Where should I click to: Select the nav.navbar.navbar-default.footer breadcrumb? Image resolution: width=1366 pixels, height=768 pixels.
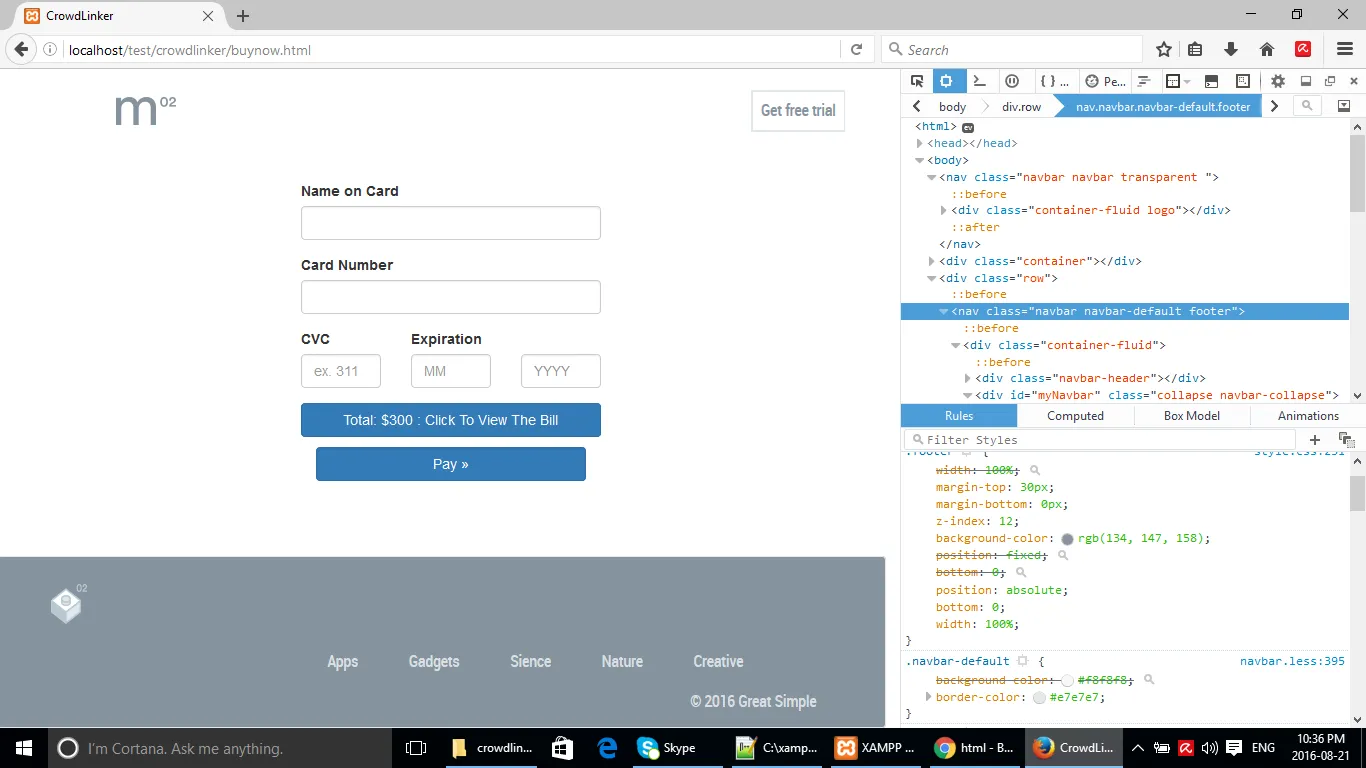[x=1163, y=106]
